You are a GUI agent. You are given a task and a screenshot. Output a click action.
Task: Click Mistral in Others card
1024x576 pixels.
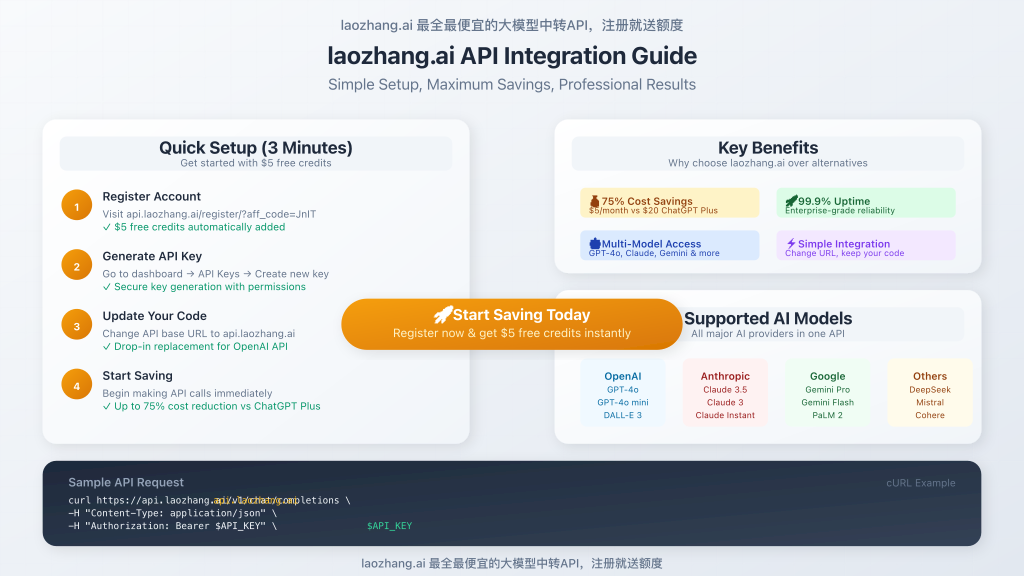pos(930,402)
